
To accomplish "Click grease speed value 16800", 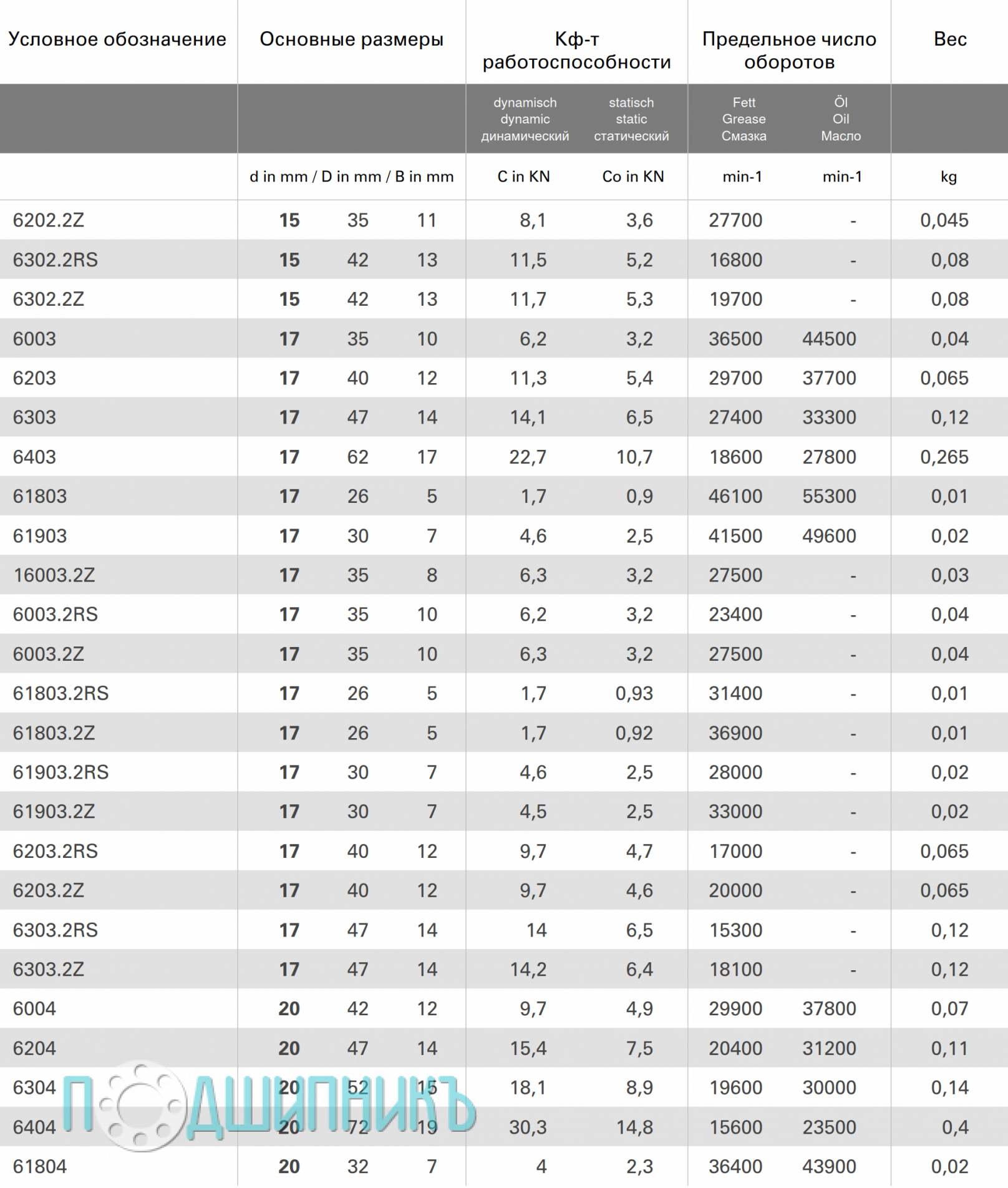I will [735, 260].
